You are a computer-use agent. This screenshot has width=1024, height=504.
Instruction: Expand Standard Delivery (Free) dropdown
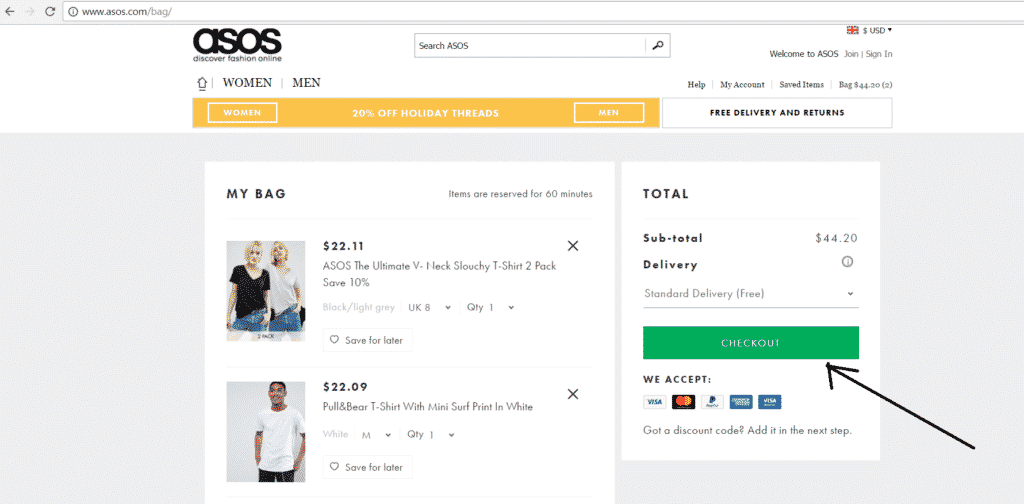(750, 294)
